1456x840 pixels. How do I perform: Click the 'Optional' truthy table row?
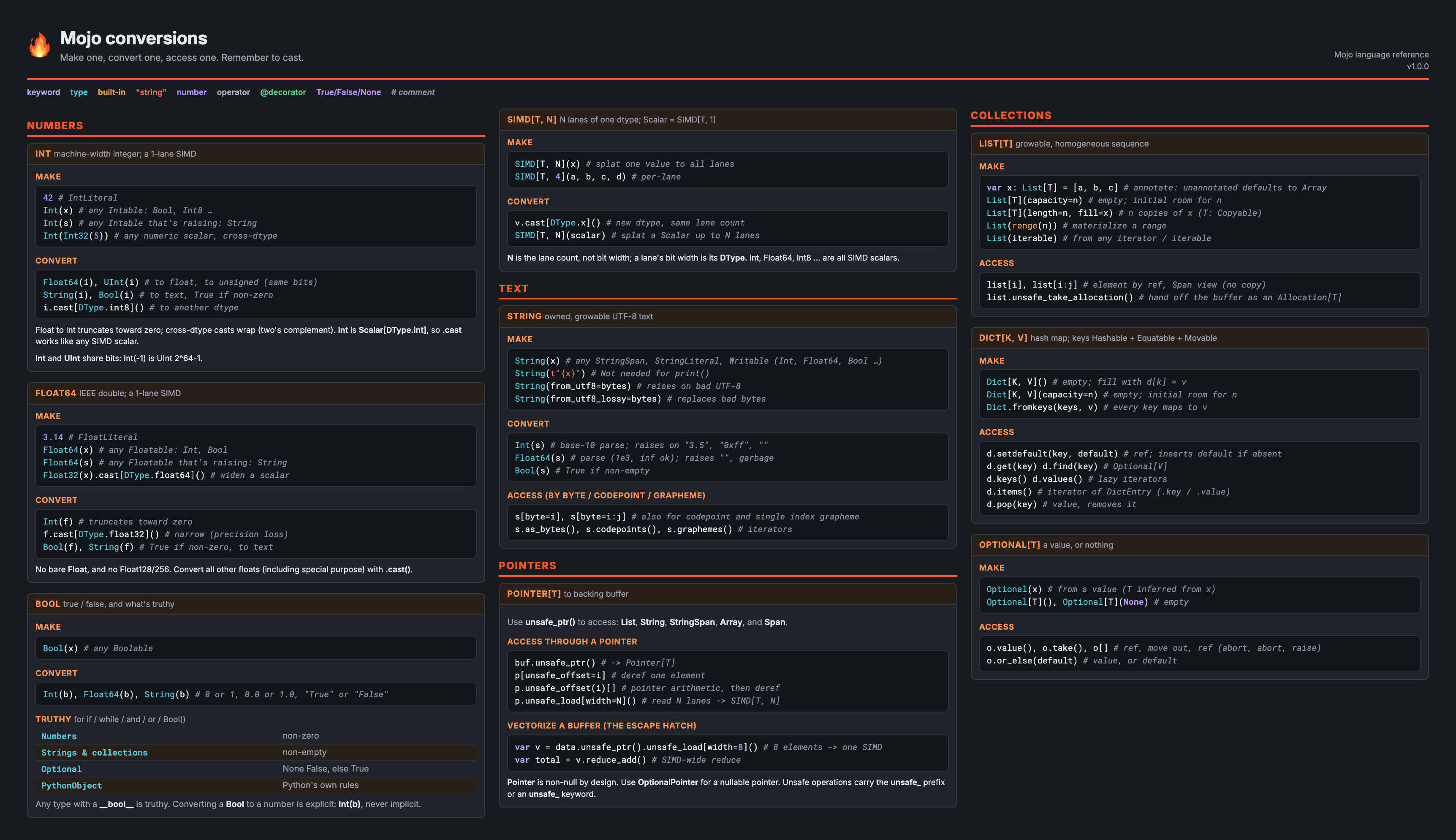coord(255,769)
